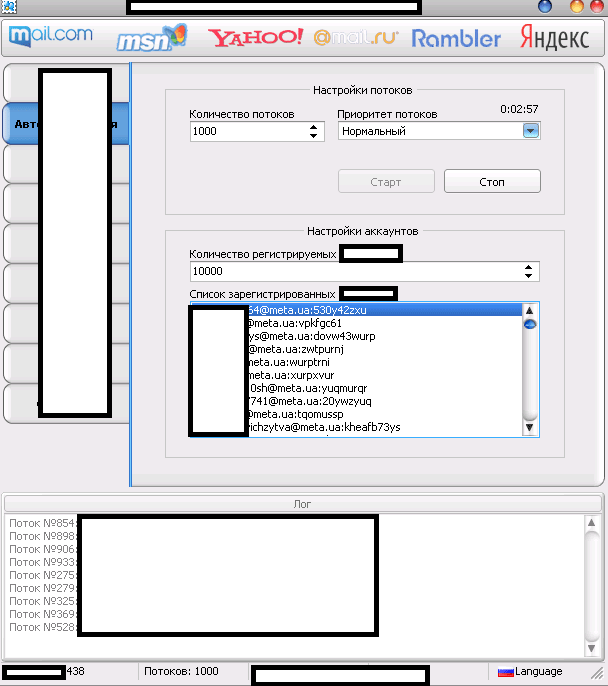Click log entry Поток №279
608x686 pixels.
pyautogui.click(x=42, y=588)
